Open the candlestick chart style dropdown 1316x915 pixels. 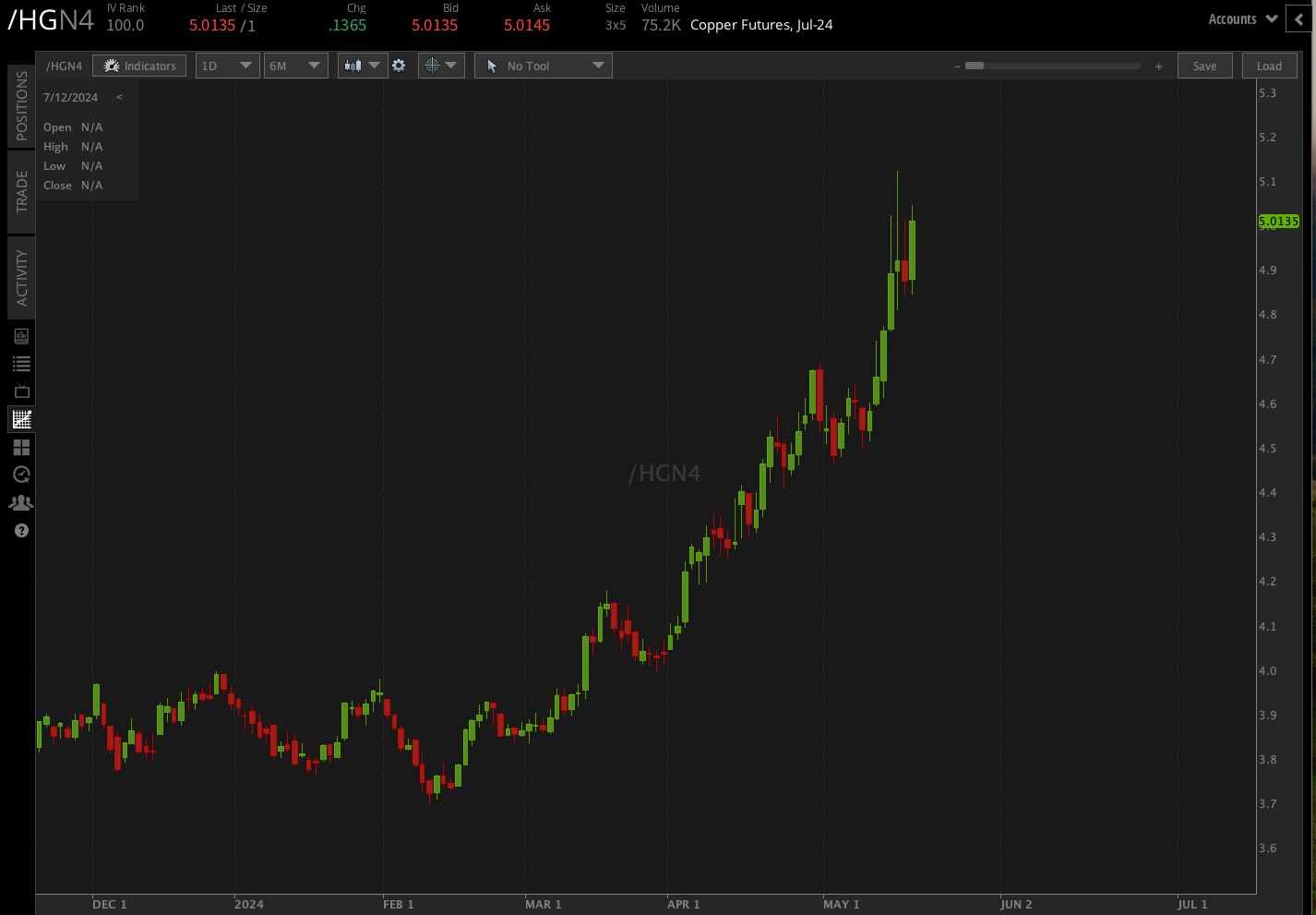pyautogui.click(x=362, y=66)
